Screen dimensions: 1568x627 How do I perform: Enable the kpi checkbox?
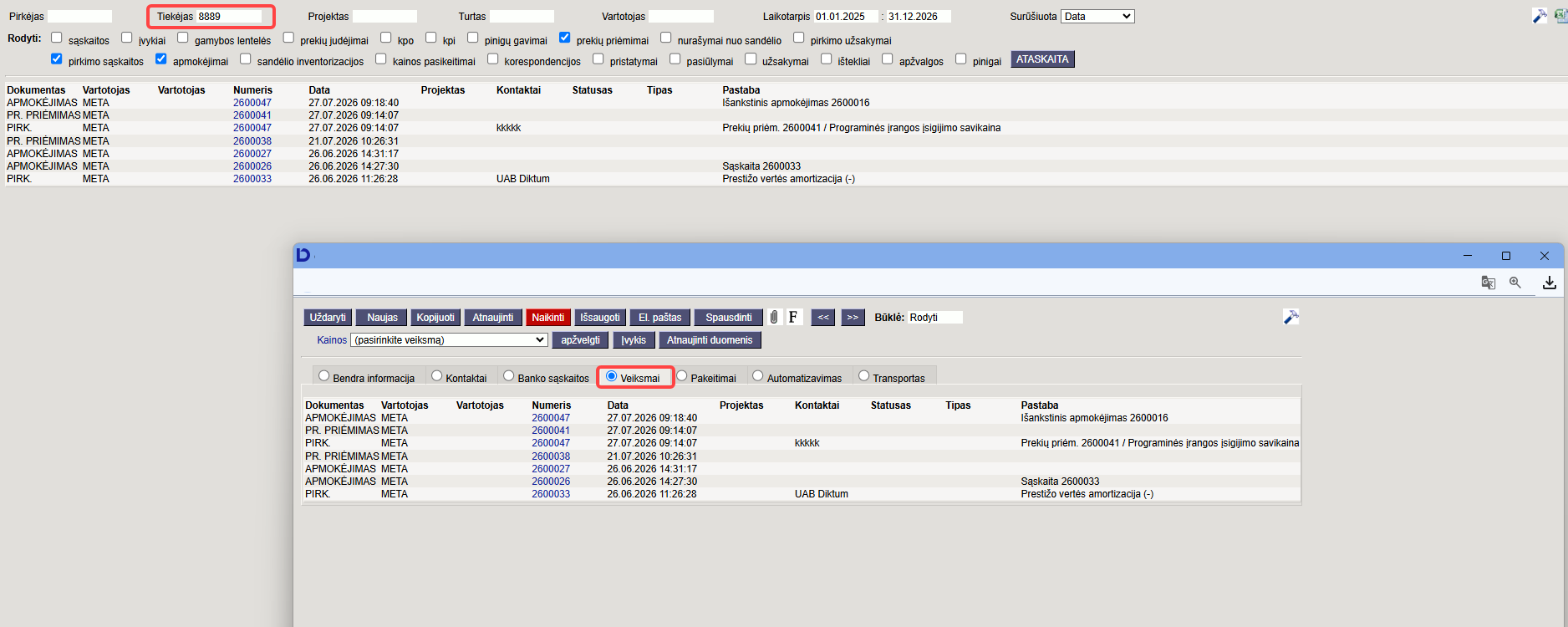(431, 38)
